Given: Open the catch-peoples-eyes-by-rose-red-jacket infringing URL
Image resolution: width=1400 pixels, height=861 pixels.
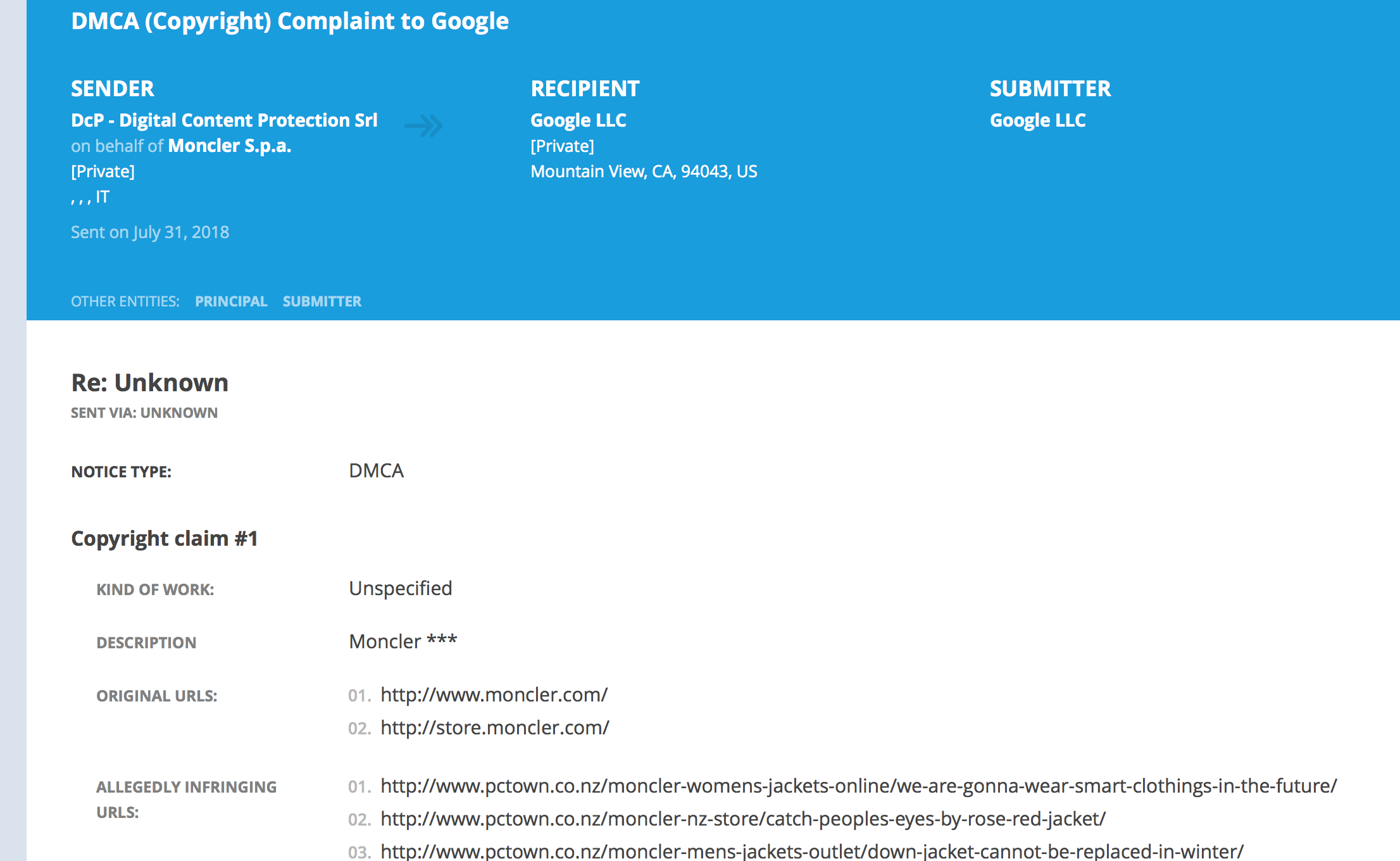Looking at the screenshot, I should 742,819.
